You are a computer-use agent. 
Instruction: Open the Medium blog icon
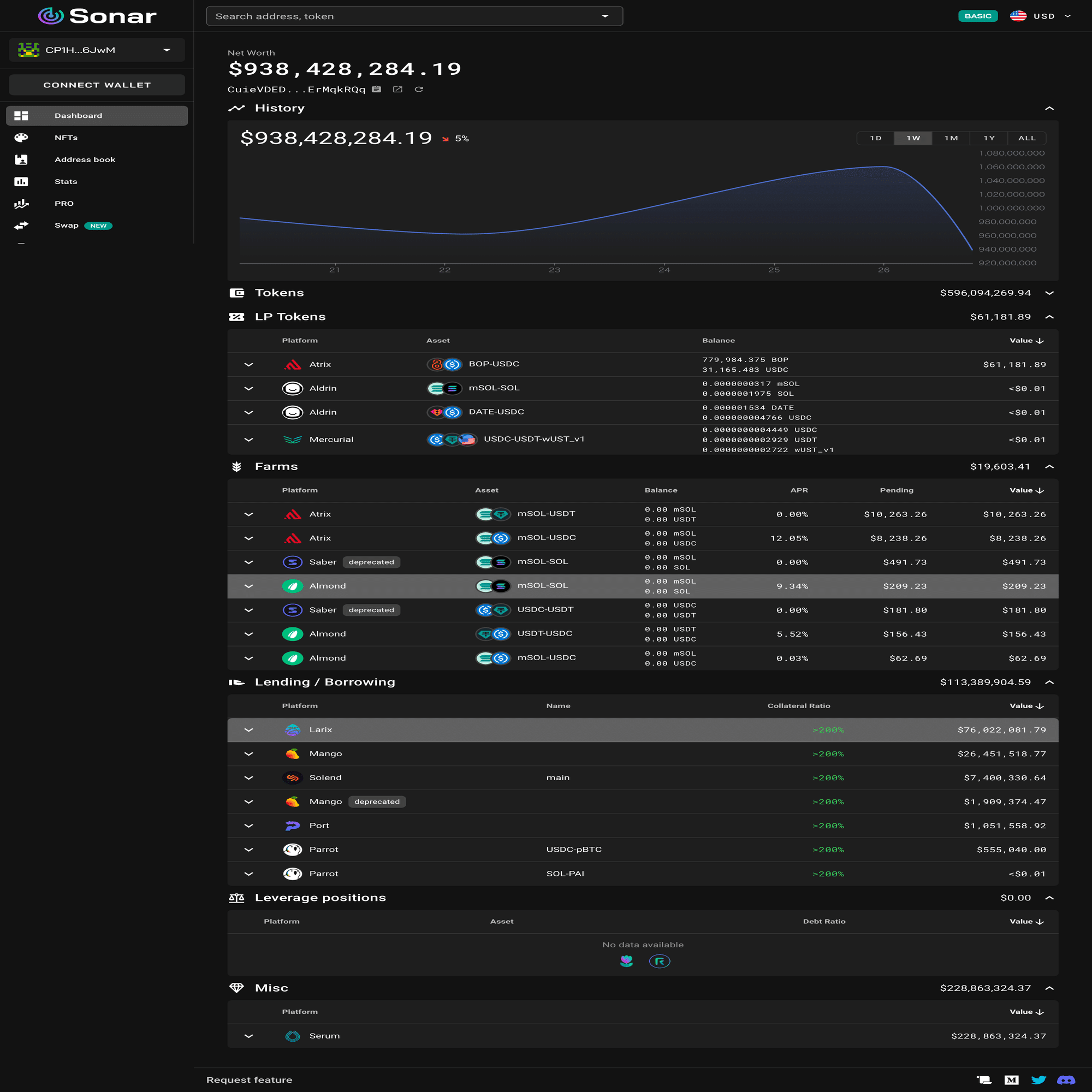point(1011,1079)
